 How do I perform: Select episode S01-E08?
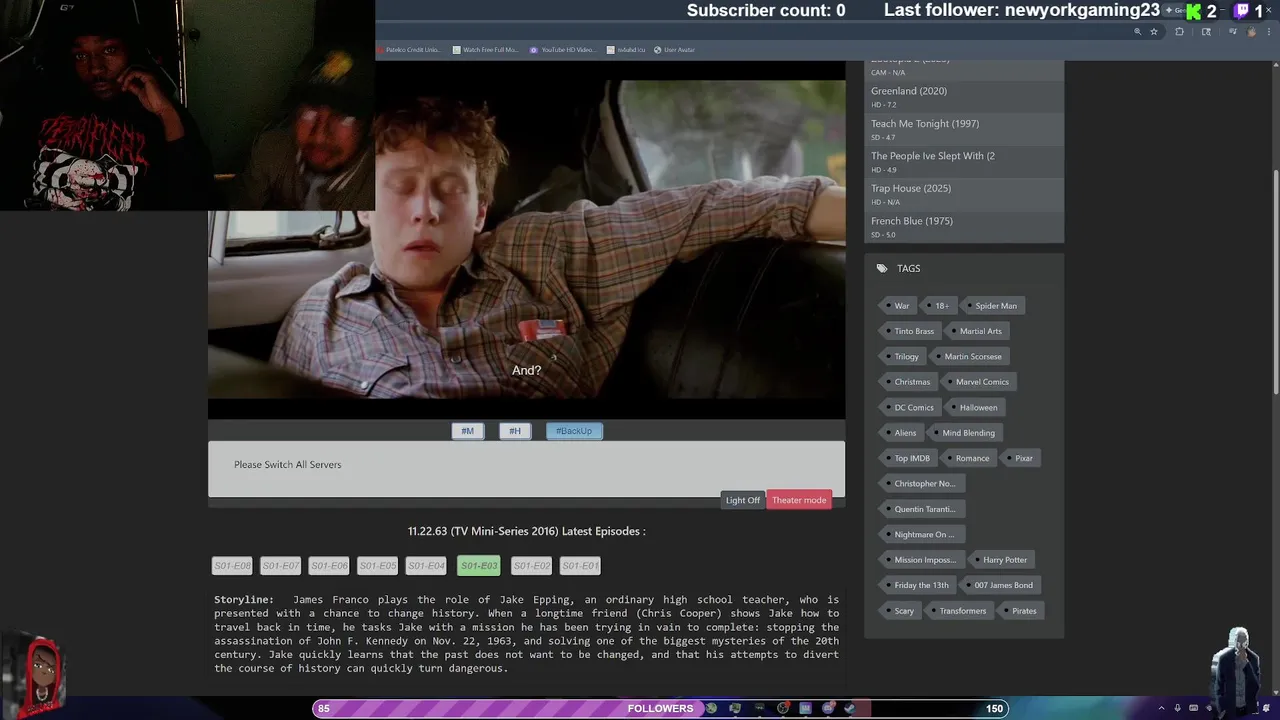coord(232,566)
